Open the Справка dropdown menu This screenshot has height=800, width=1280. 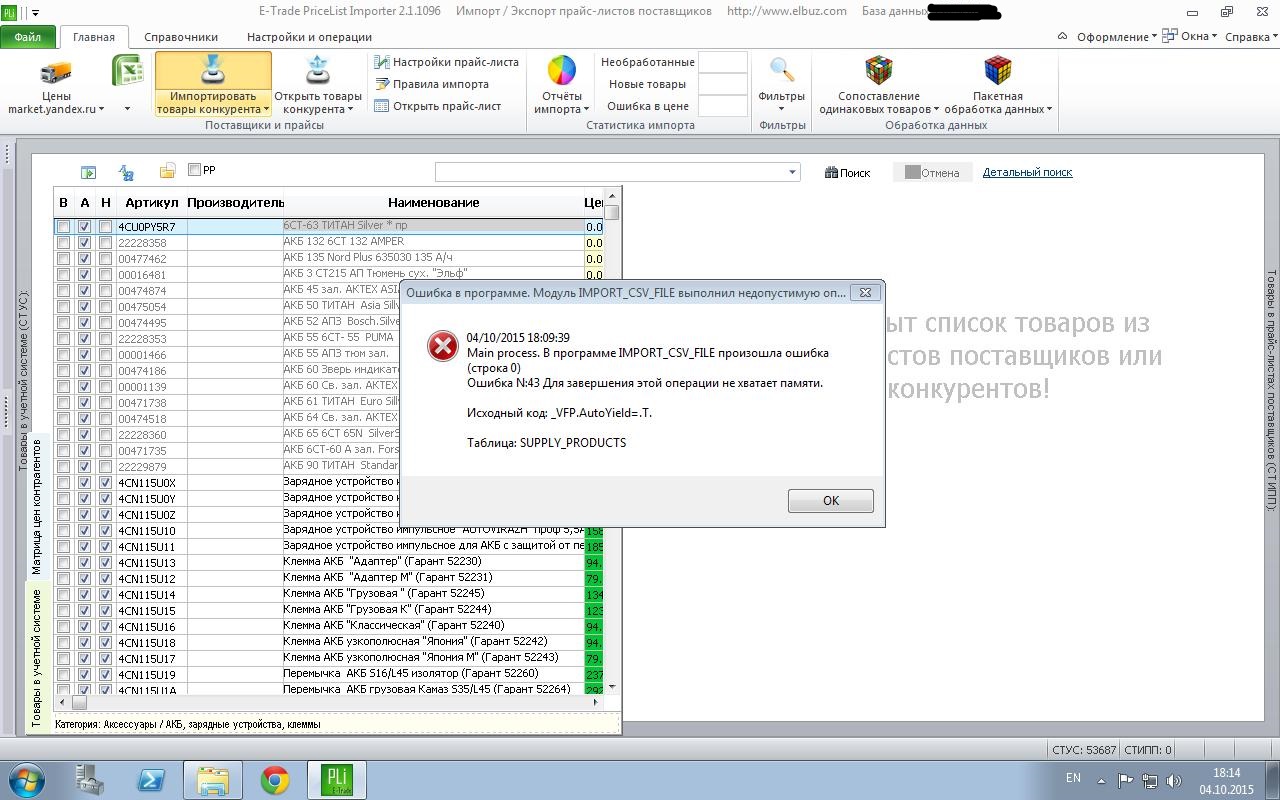pyautogui.click(x=1251, y=37)
